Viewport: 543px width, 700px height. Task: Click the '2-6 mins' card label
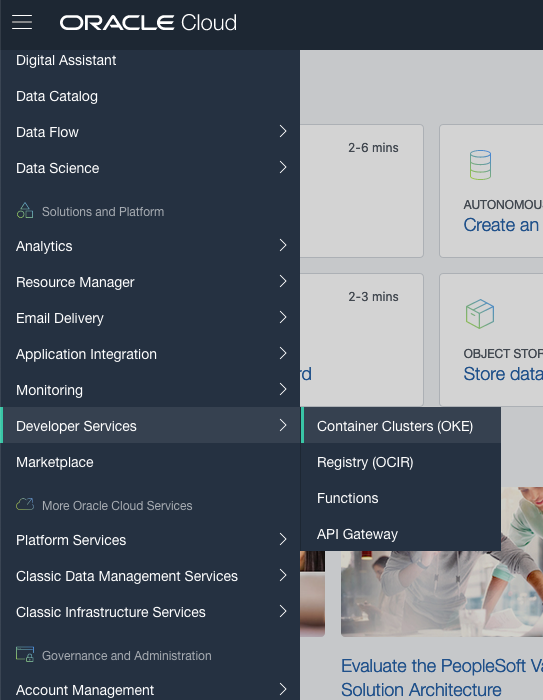click(x=373, y=148)
